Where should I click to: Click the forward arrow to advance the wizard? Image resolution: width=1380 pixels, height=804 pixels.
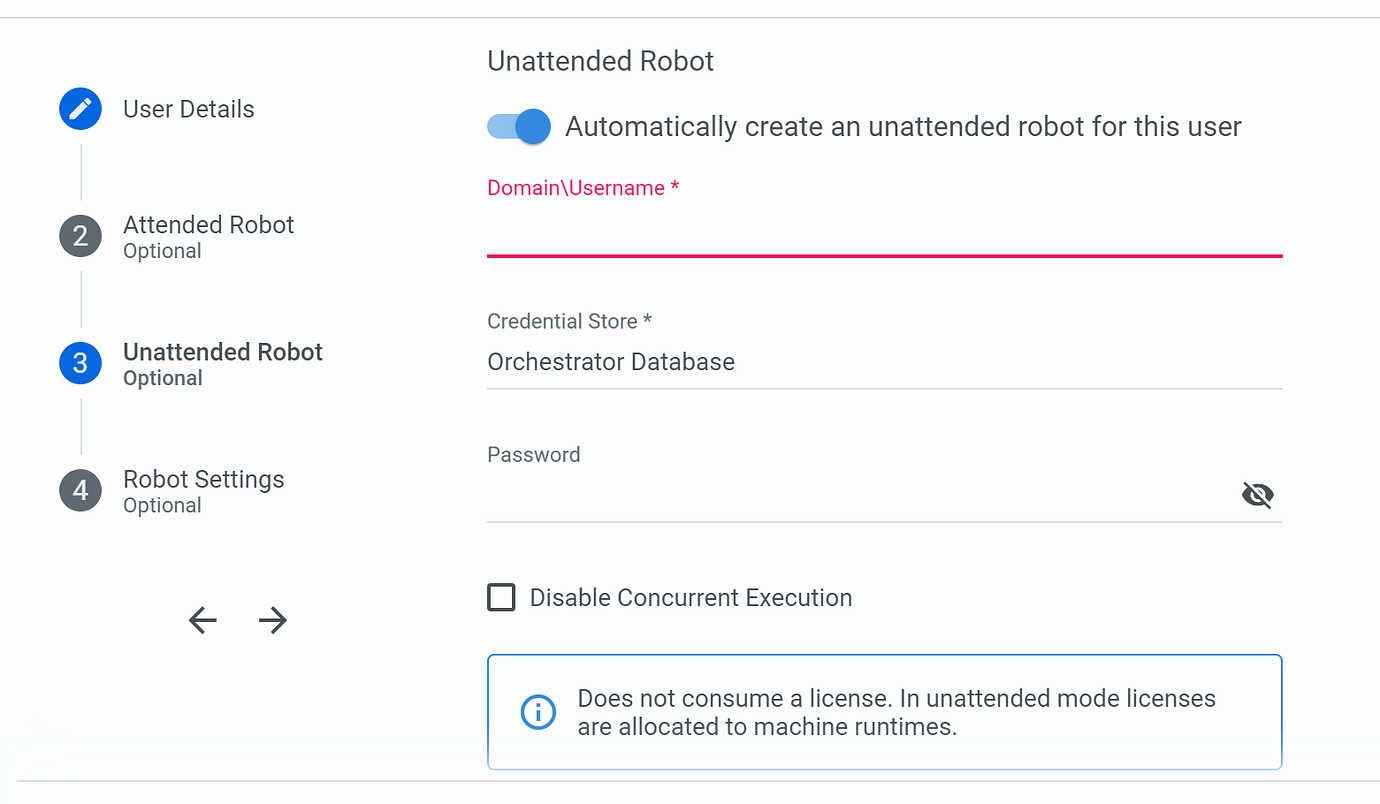[272, 620]
